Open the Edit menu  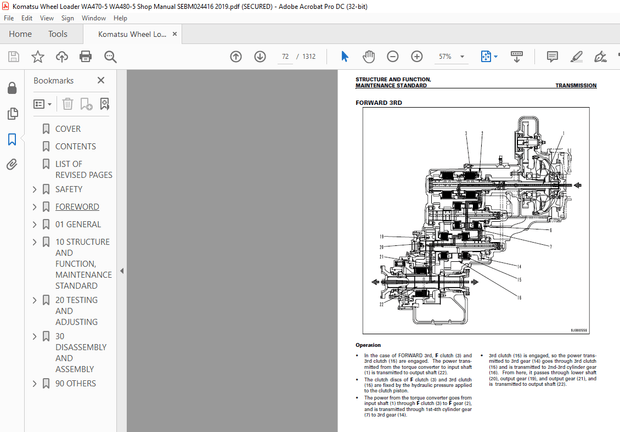[x=27, y=18]
